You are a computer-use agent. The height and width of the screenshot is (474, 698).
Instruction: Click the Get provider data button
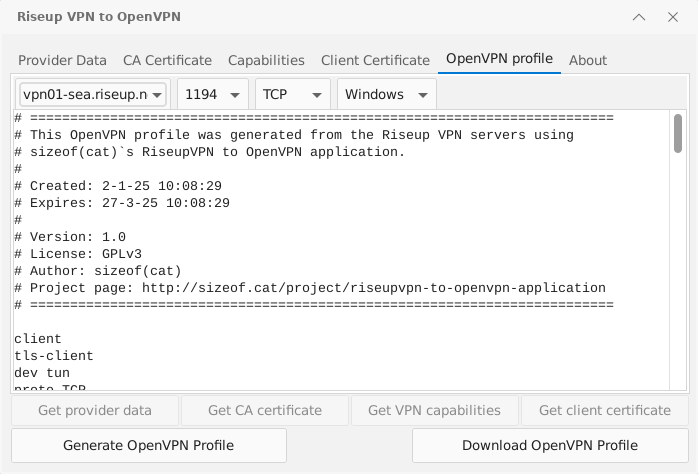click(95, 410)
